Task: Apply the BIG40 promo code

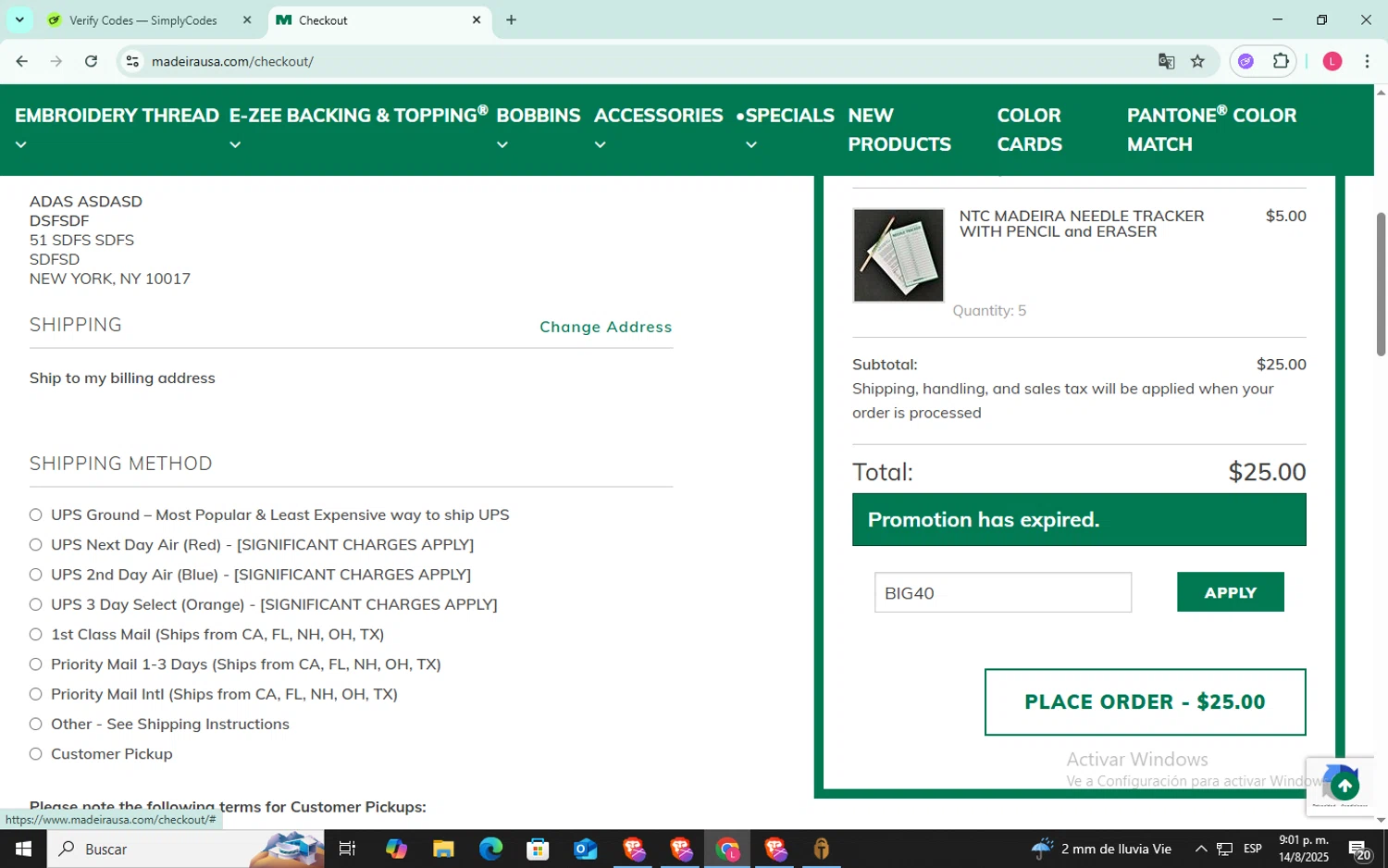Action: tap(1230, 592)
